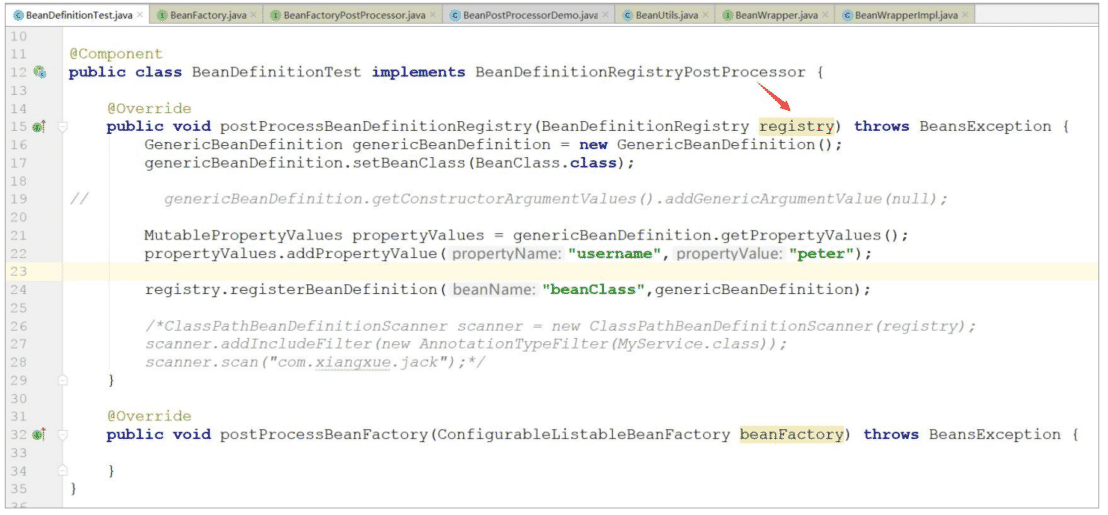Screen dimensions: 1108x515
Task: Collapse the method at line 15 fold marker
Action: (x=63, y=126)
